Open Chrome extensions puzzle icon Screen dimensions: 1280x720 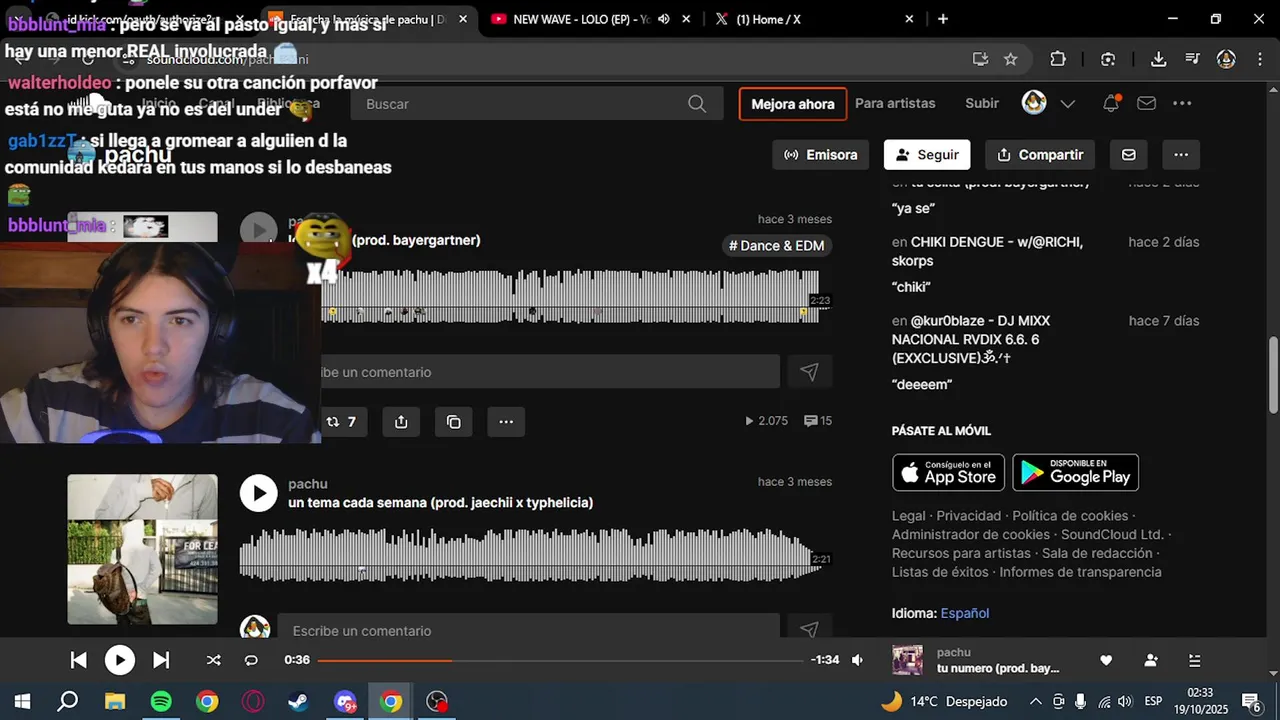(1058, 59)
